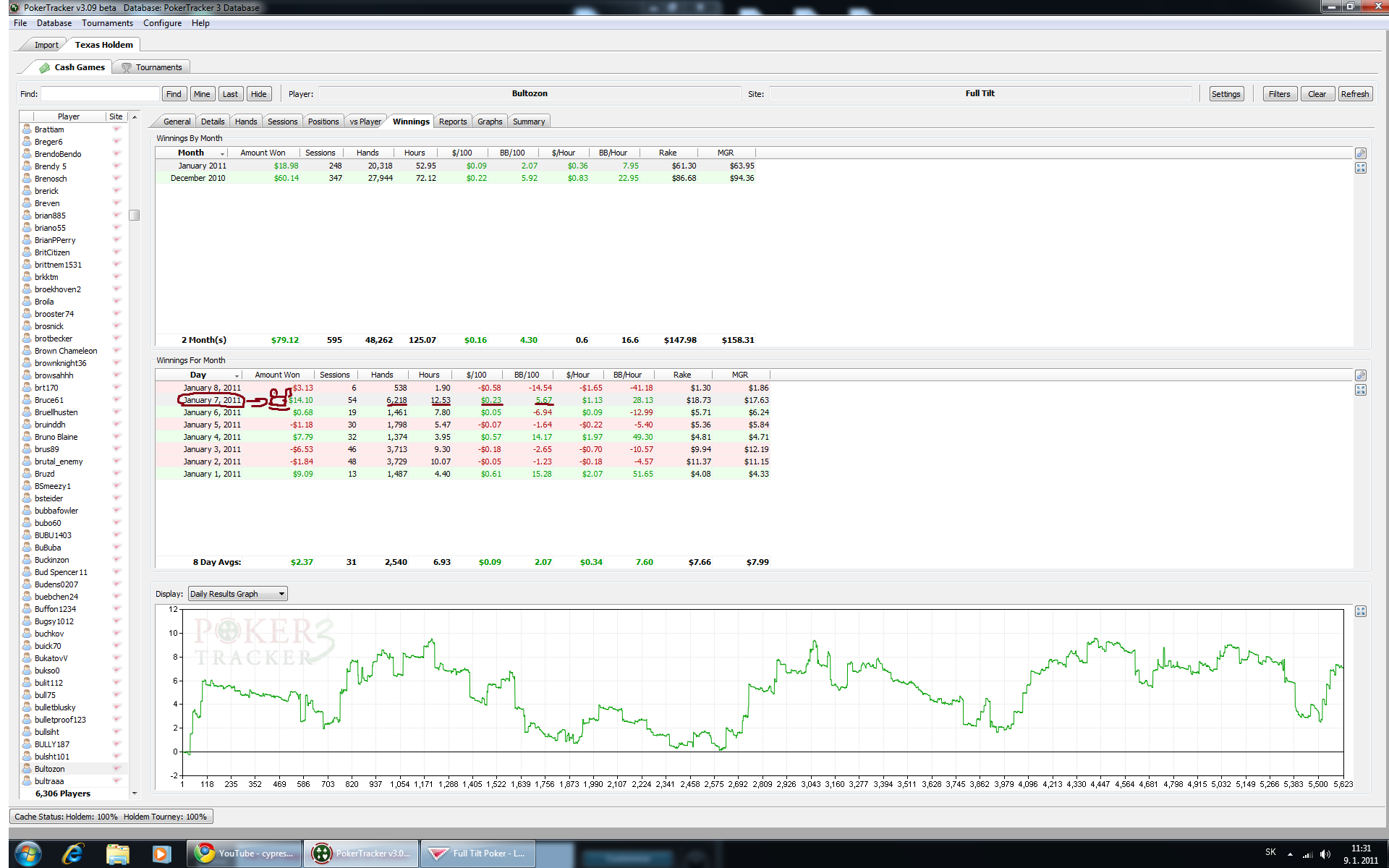1389x868 pixels.
Task: Open the Filters button
Action: point(1279,94)
